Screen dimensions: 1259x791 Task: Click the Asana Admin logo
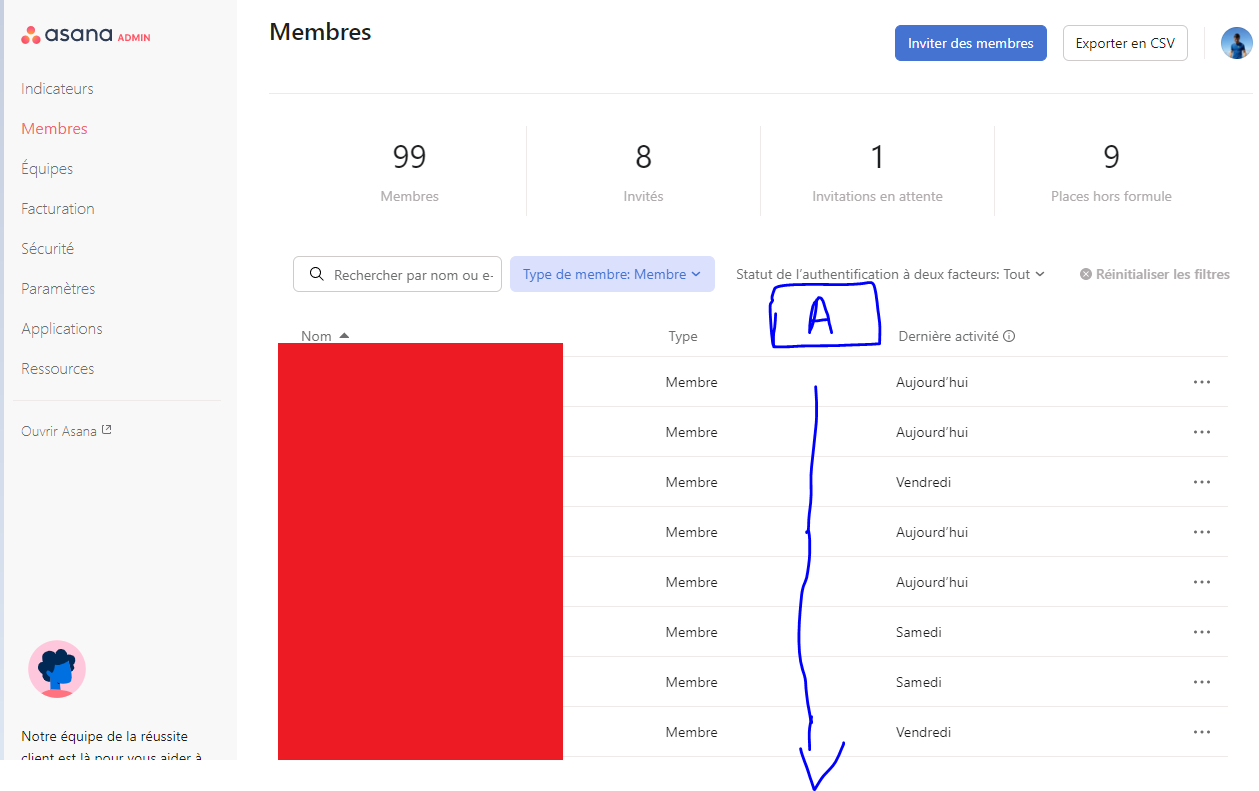click(x=86, y=36)
